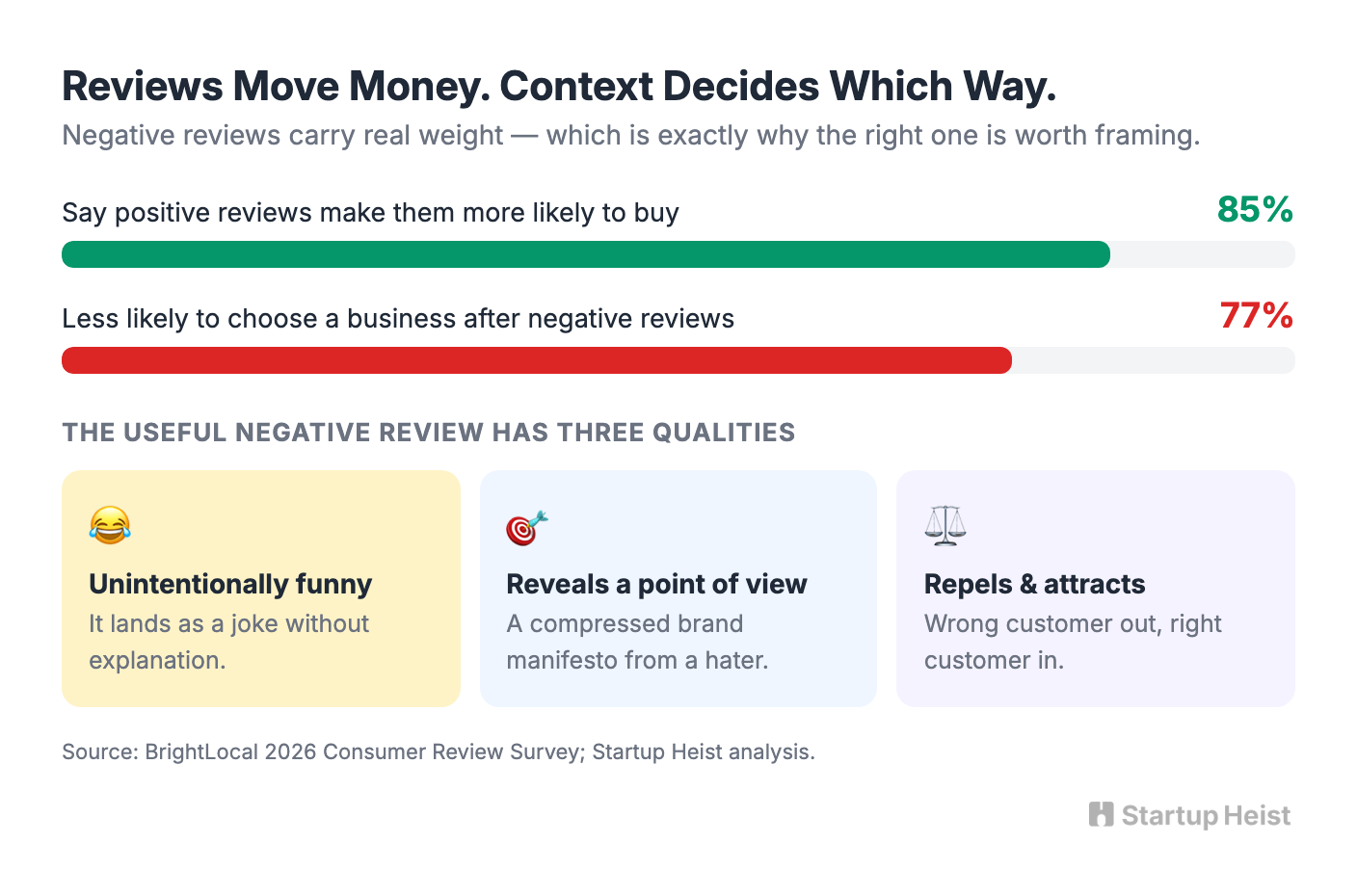Click the Say positive reviews label
This screenshot has height=896, width=1357.
pos(371,212)
